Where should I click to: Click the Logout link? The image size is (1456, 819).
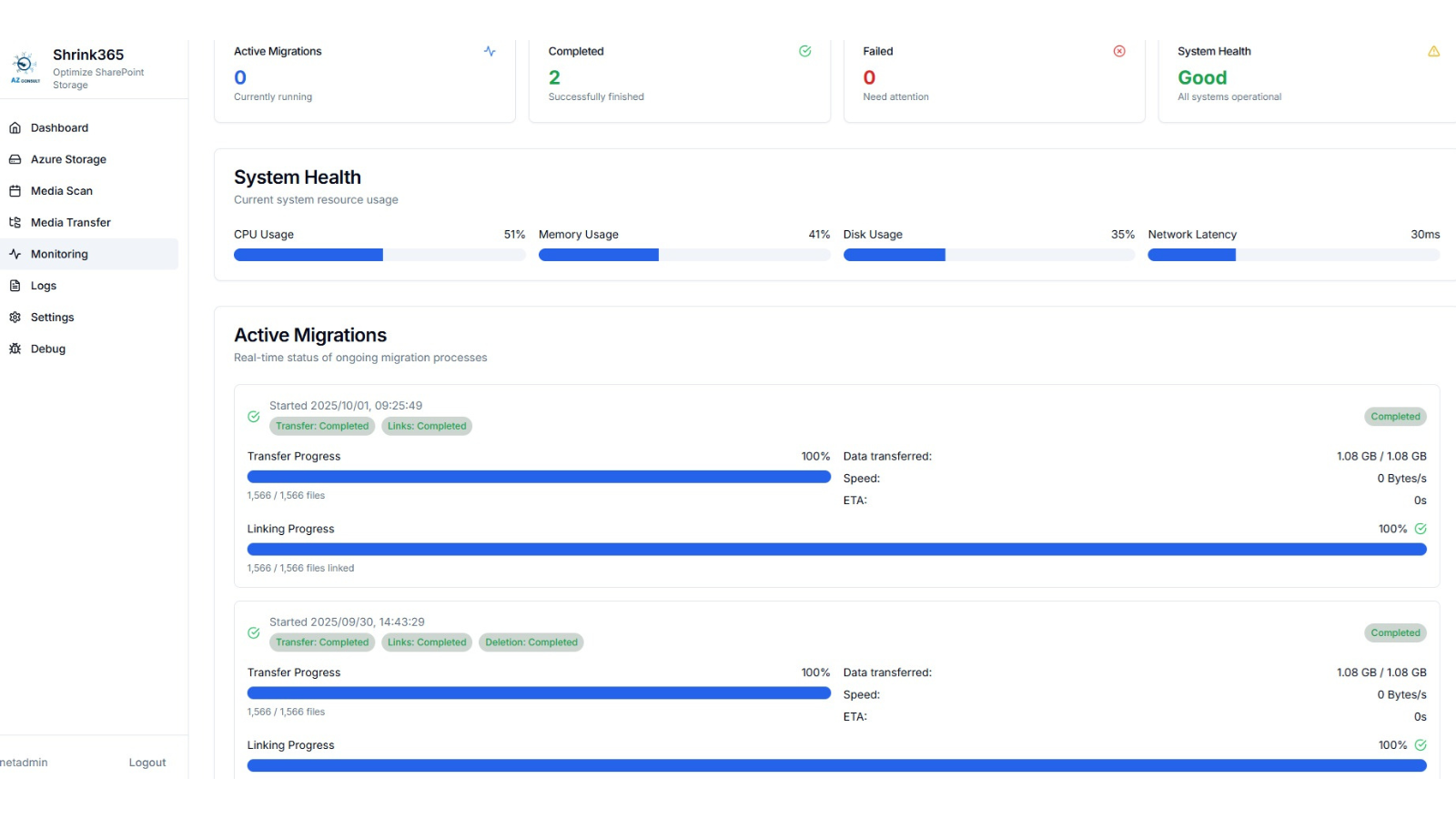(x=147, y=763)
